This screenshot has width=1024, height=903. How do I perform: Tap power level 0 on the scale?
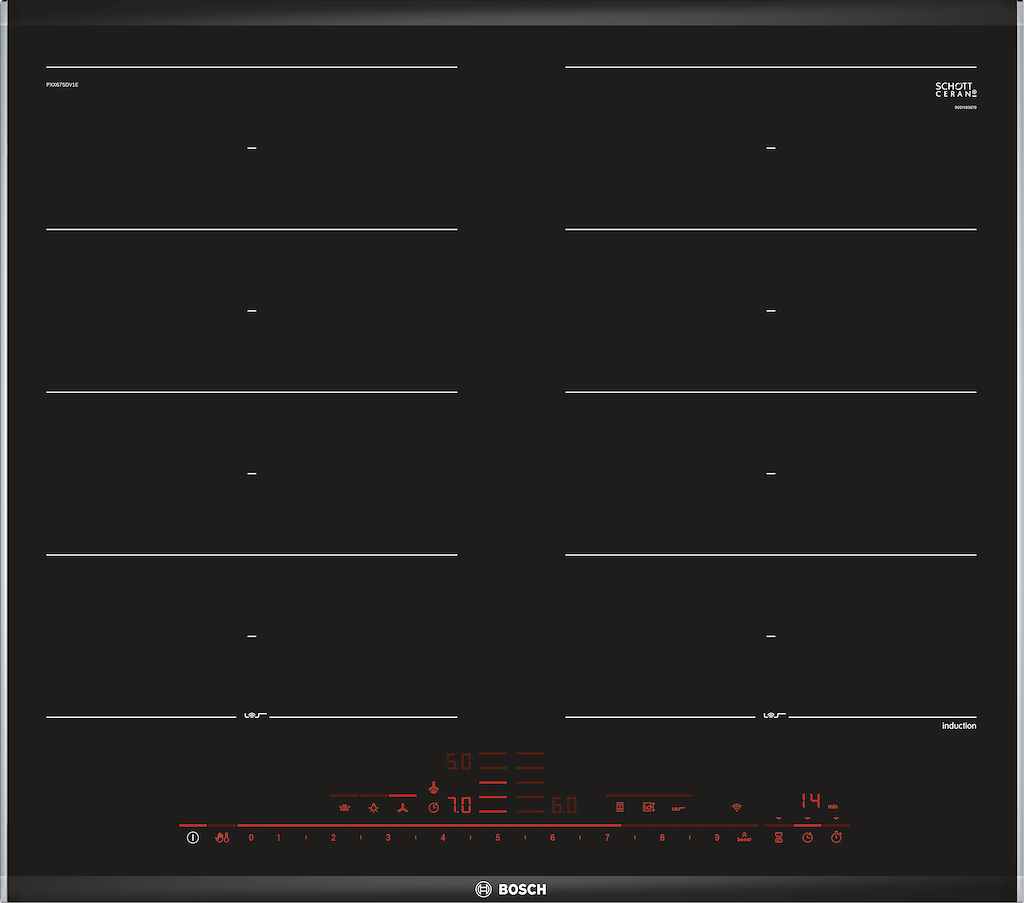pos(251,837)
